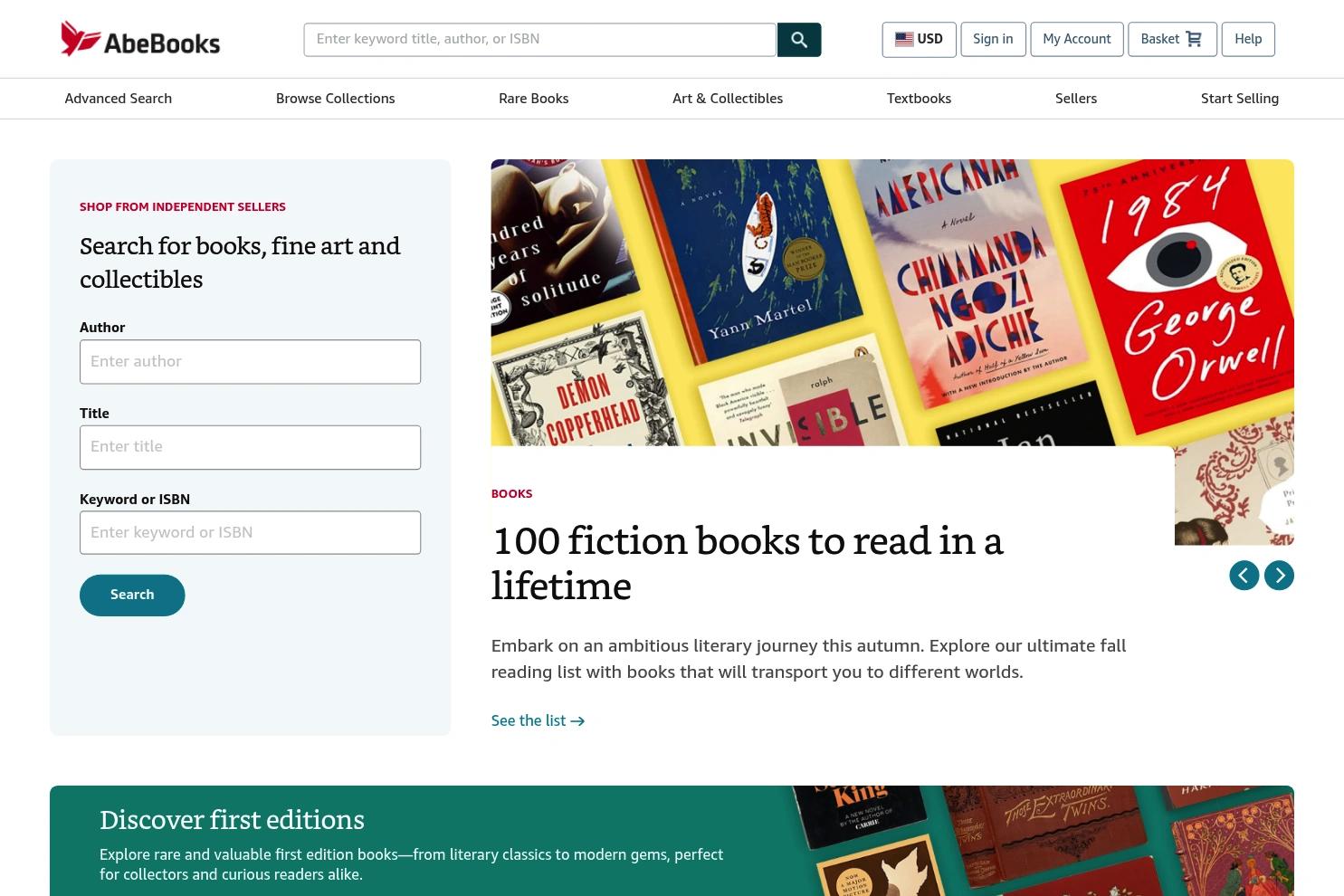Click the Title input field
Viewport: 1344px width, 896px height.
pos(250,447)
